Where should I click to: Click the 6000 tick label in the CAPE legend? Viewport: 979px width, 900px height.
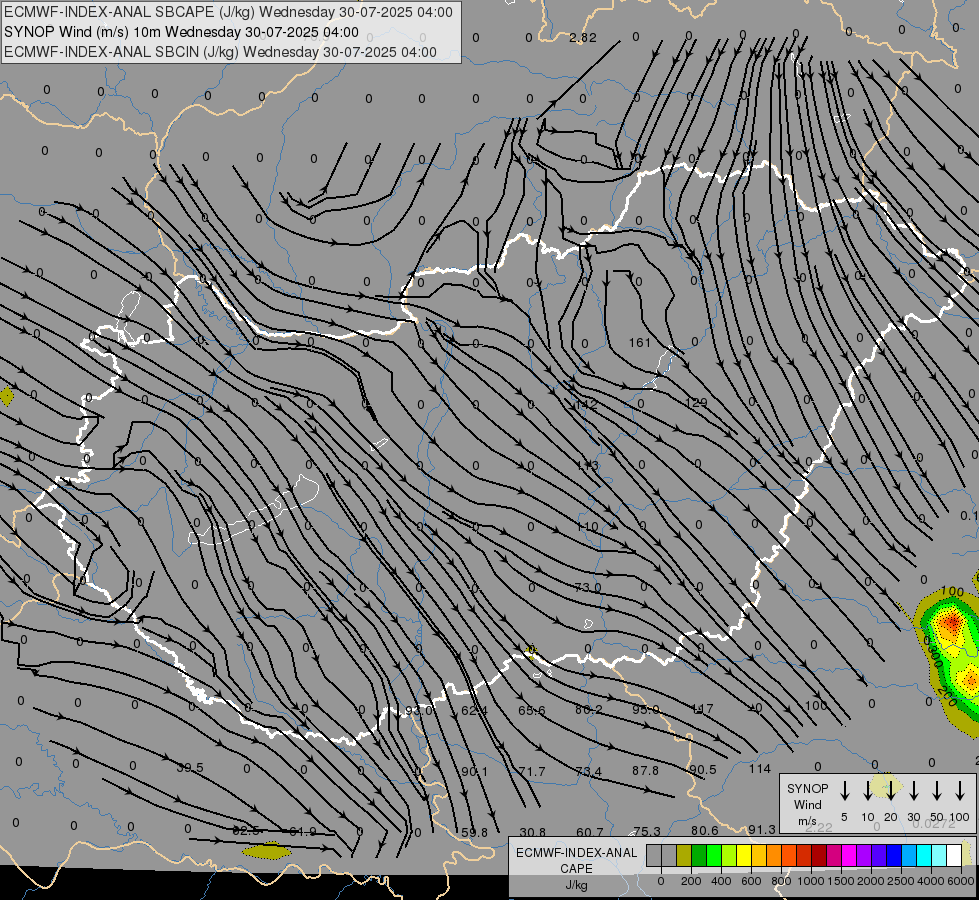pos(961,881)
